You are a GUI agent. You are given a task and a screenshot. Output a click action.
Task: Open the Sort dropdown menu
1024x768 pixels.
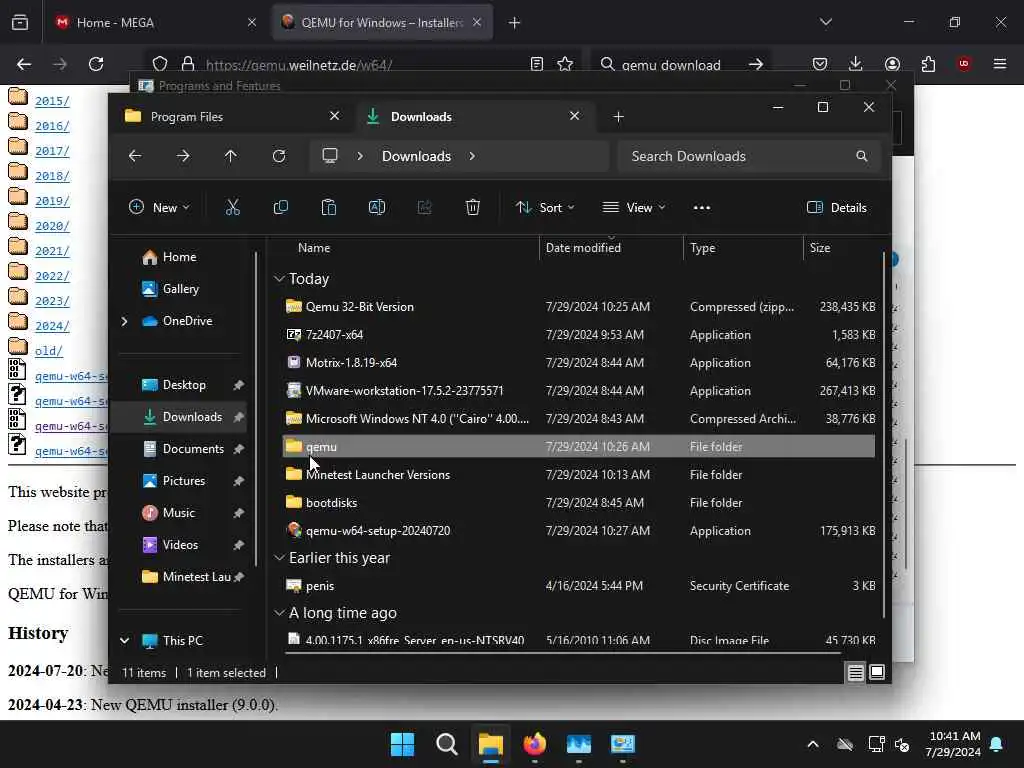[545, 208]
